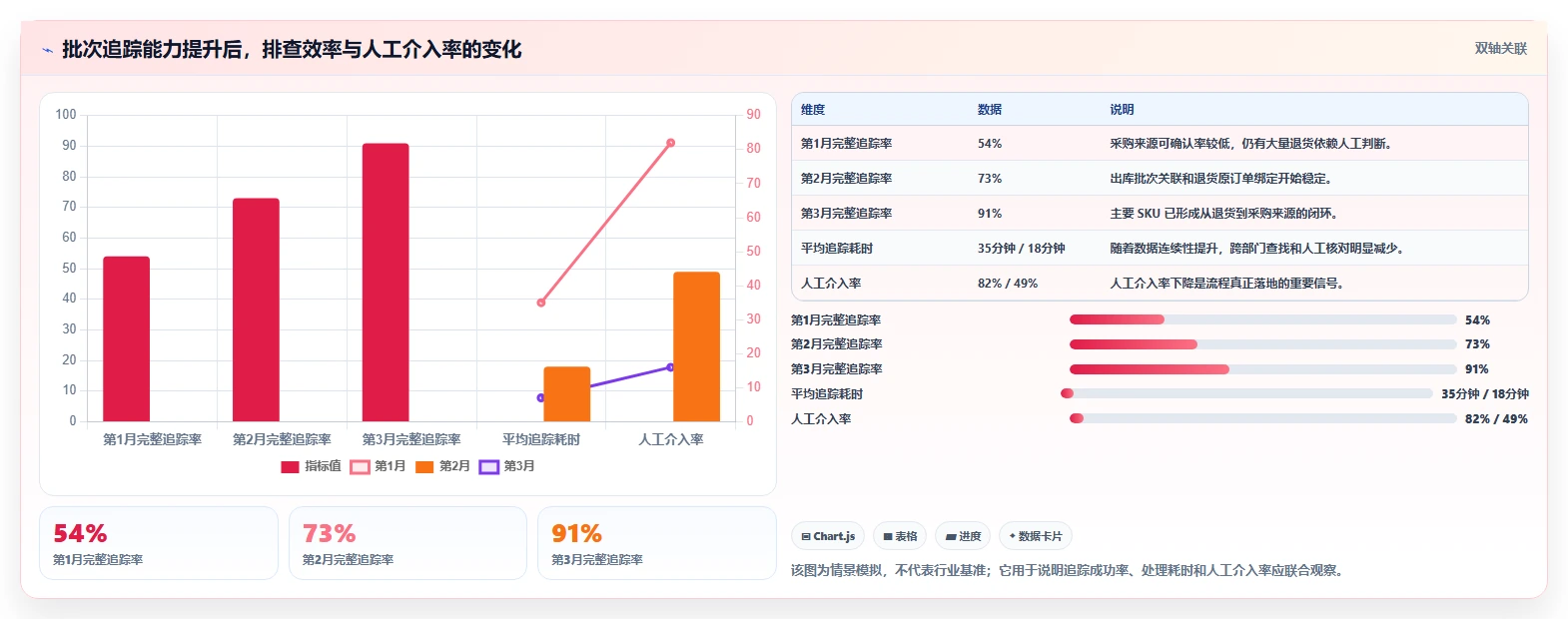Click the 91% progress bar for 第3月完整追踪率
Image resolution: width=1568 pixels, height=619 pixels.
(x=1263, y=369)
